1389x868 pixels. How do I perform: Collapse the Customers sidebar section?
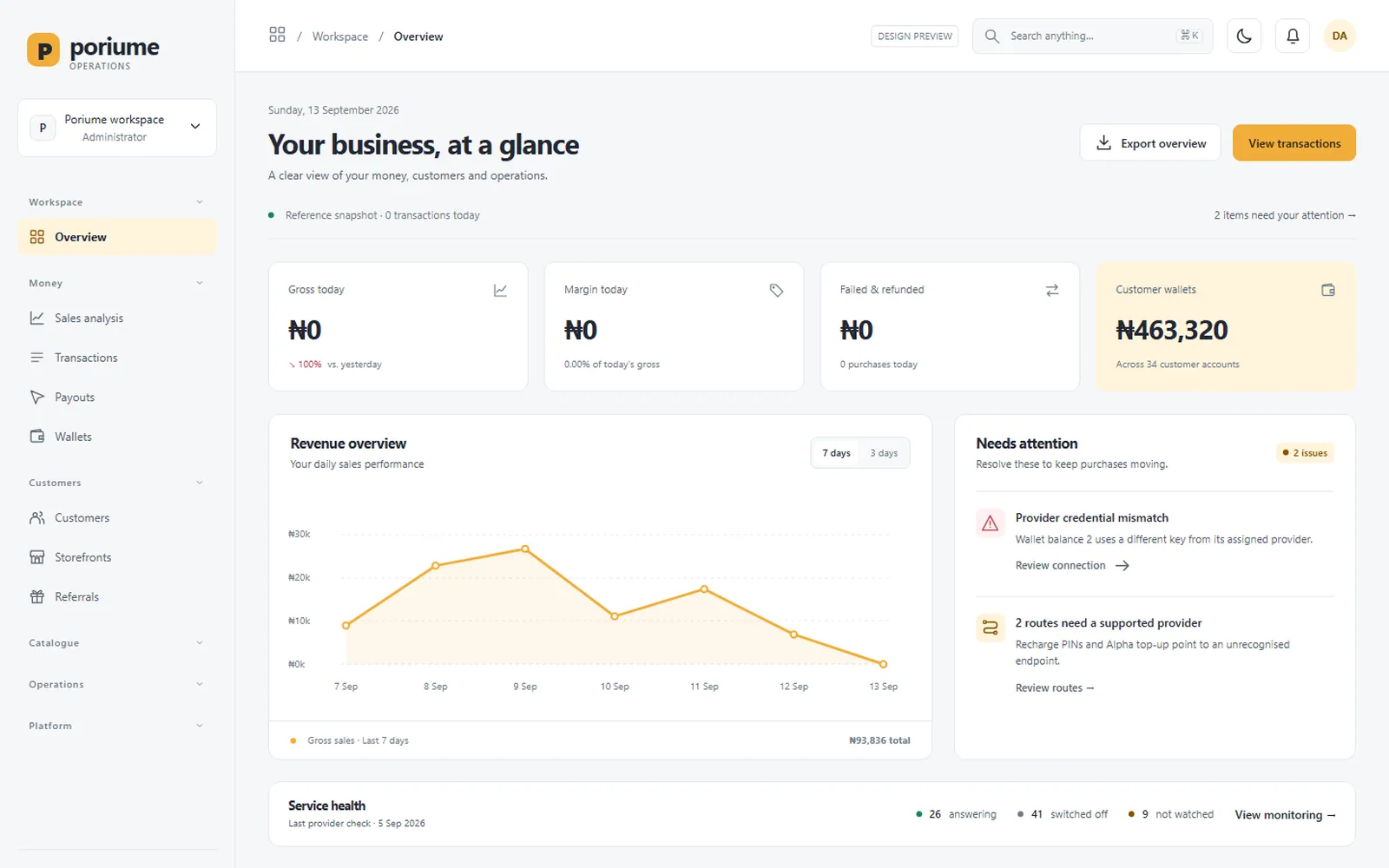[117, 483]
